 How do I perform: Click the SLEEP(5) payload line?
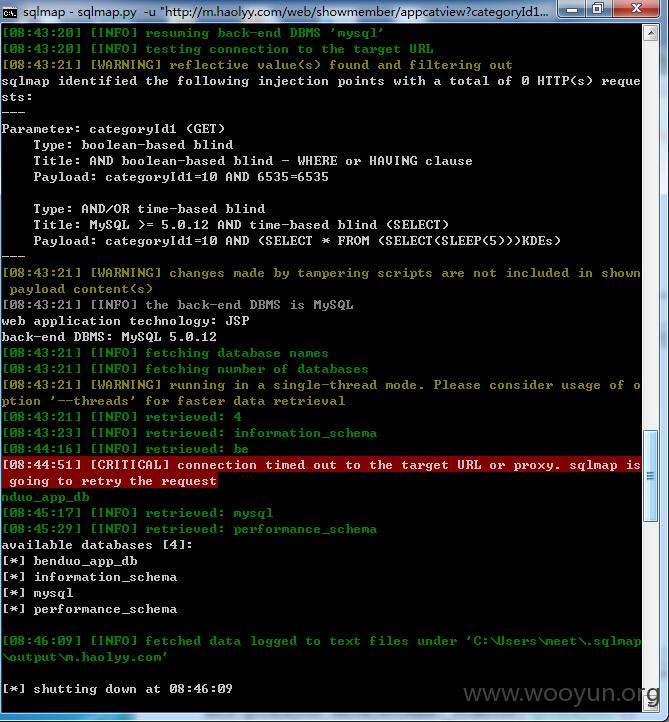click(x=297, y=241)
